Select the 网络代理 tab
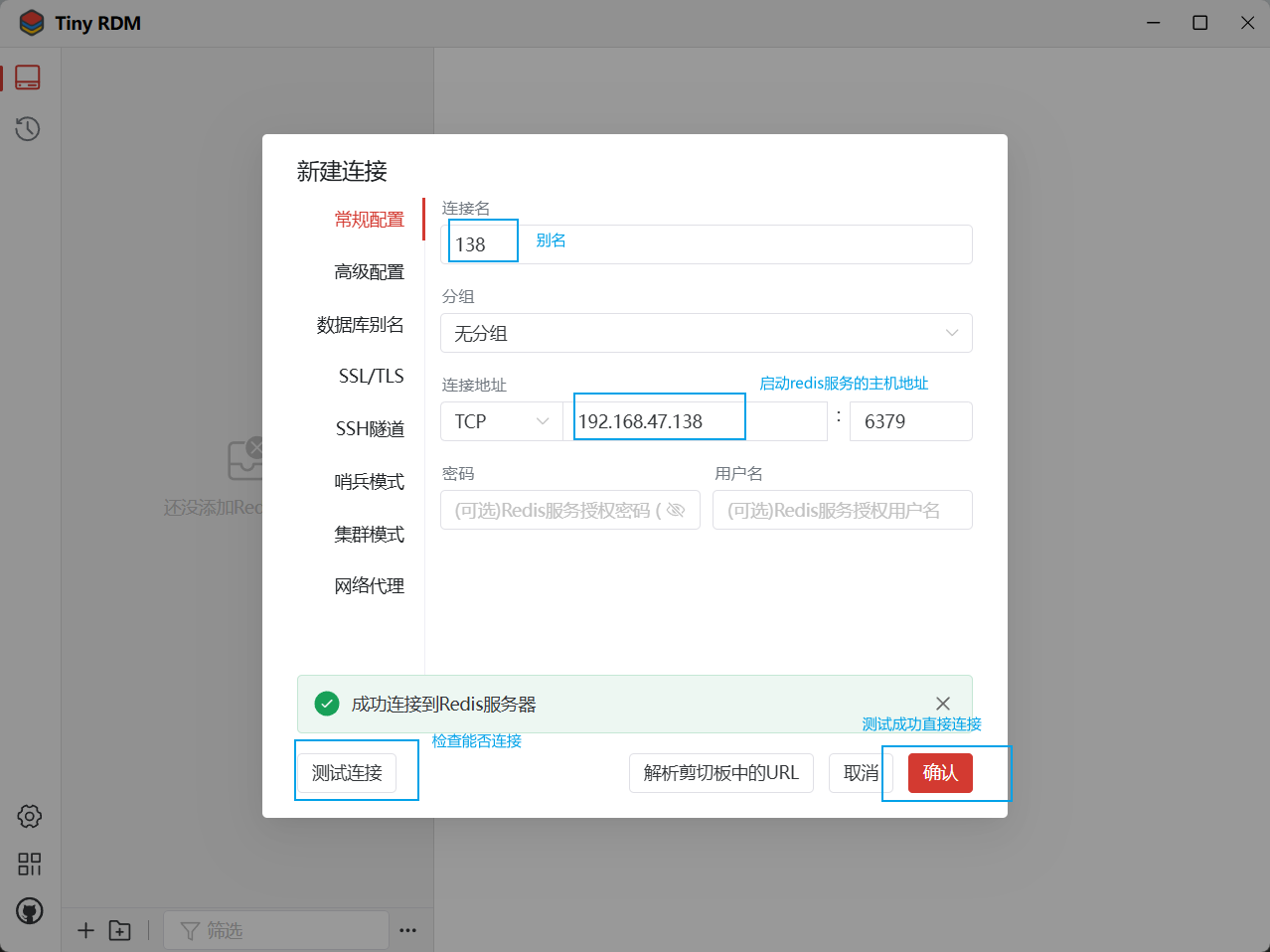Image resolution: width=1270 pixels, height=952 pixels. [x=370, y=586]
